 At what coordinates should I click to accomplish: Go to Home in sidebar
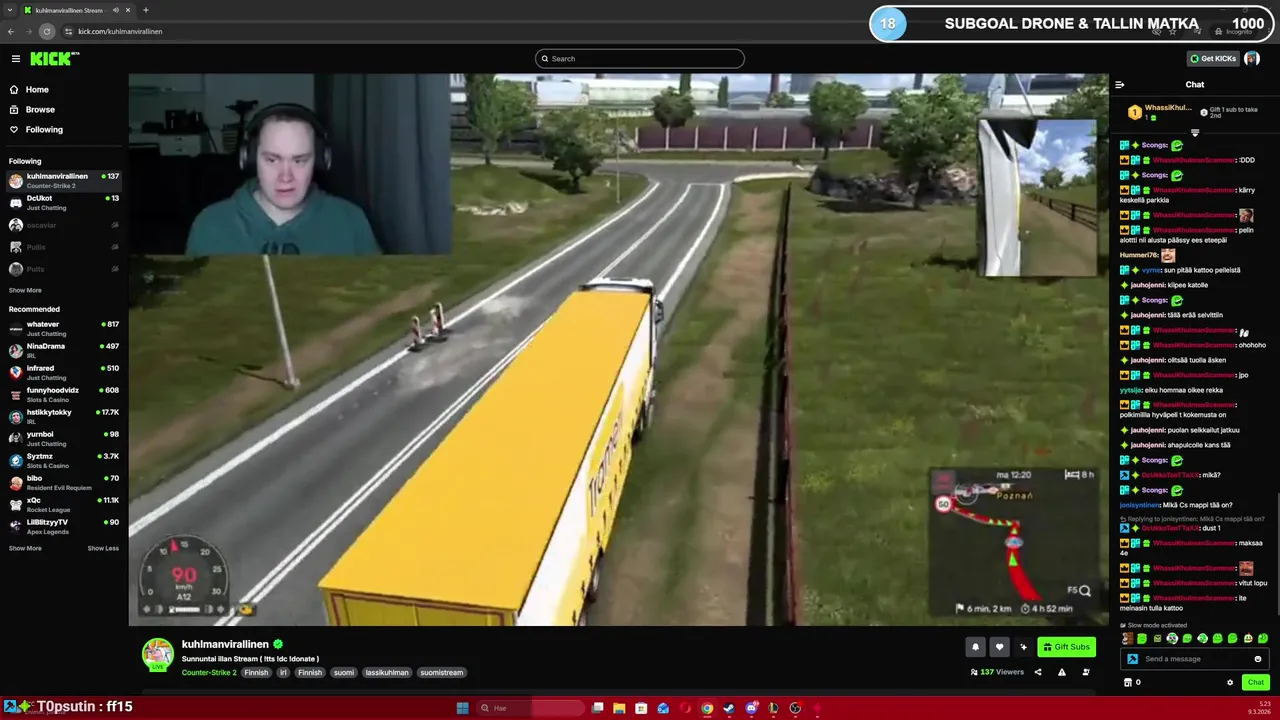pyautogui.click(x=37, y=90)
